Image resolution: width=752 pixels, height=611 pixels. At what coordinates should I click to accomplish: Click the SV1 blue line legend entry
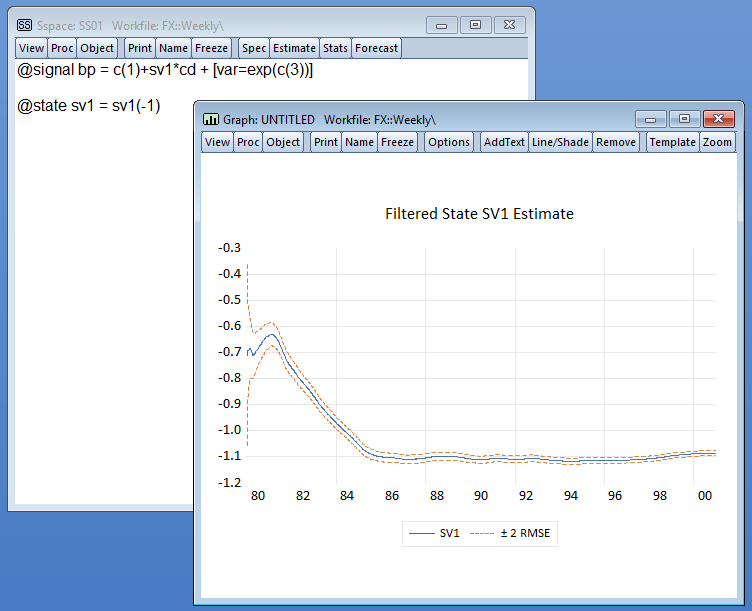(x=435, y=534)
